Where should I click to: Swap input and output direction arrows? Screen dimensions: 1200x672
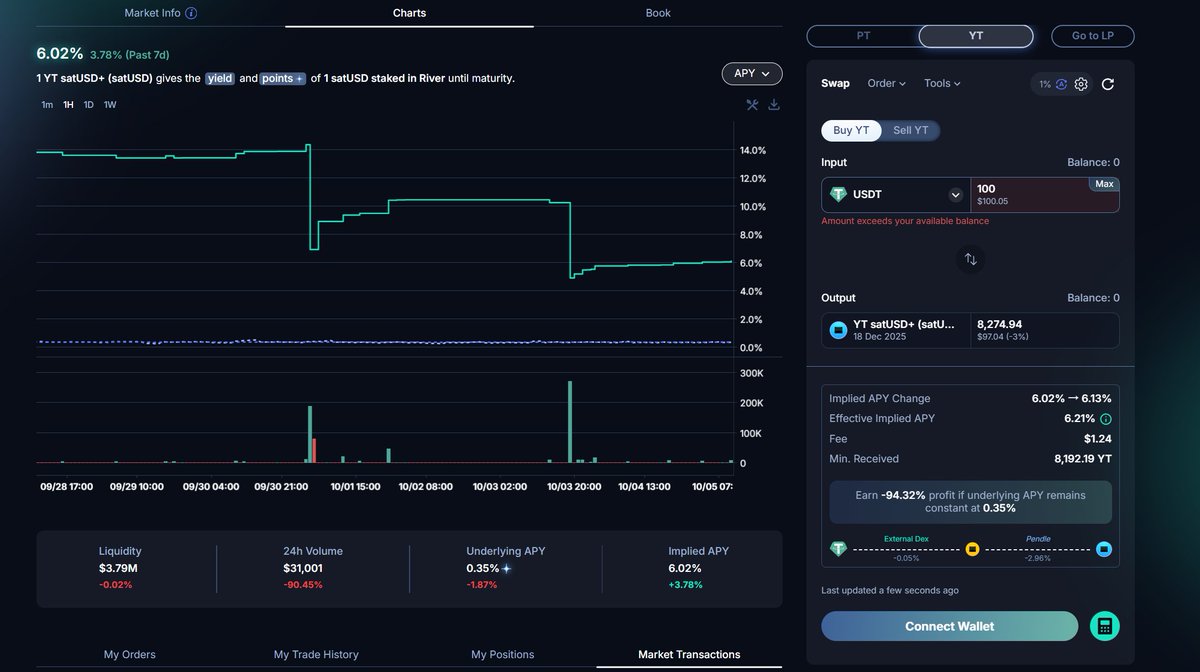(x=970, y=259)
